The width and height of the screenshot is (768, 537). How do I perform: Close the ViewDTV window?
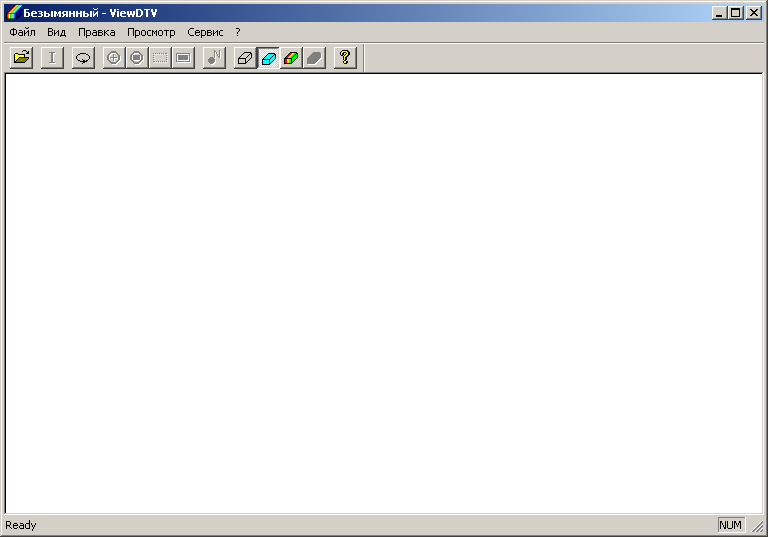754,13
